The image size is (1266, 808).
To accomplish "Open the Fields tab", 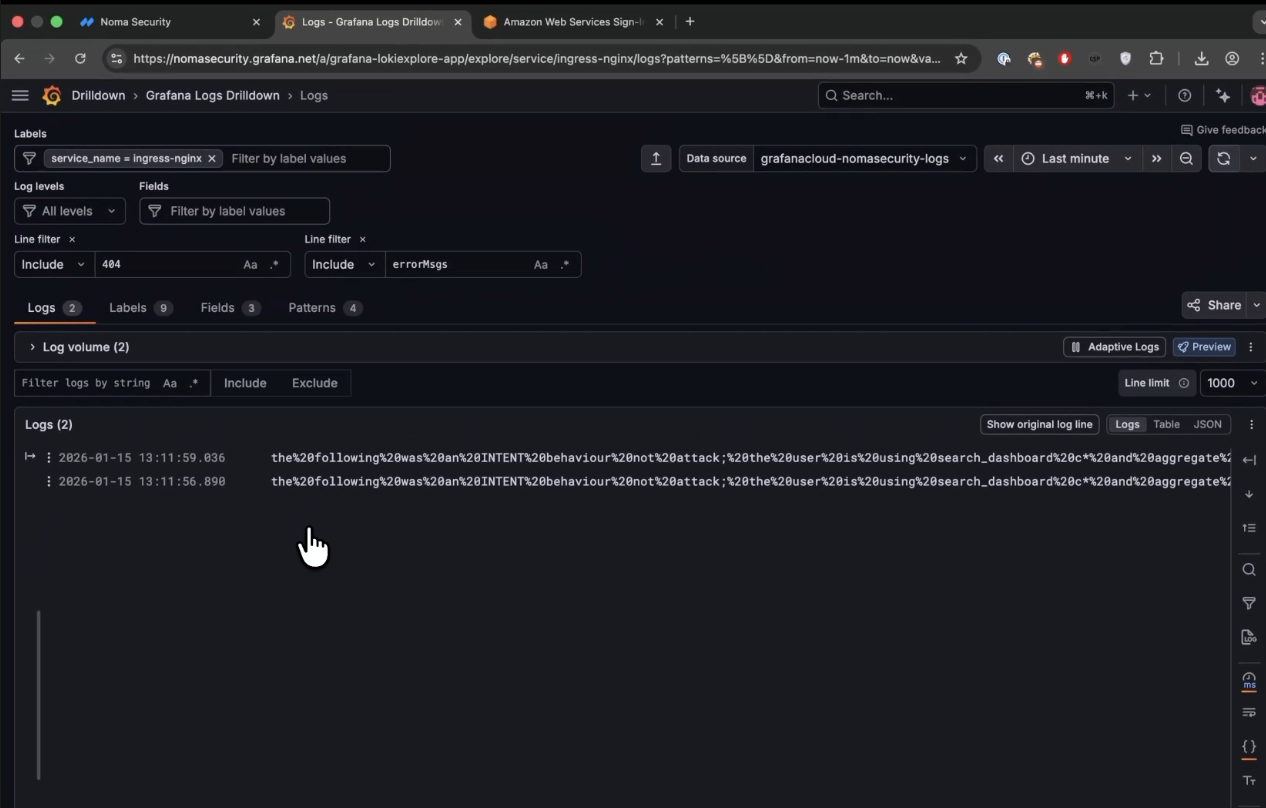I will tap(229, 307).
